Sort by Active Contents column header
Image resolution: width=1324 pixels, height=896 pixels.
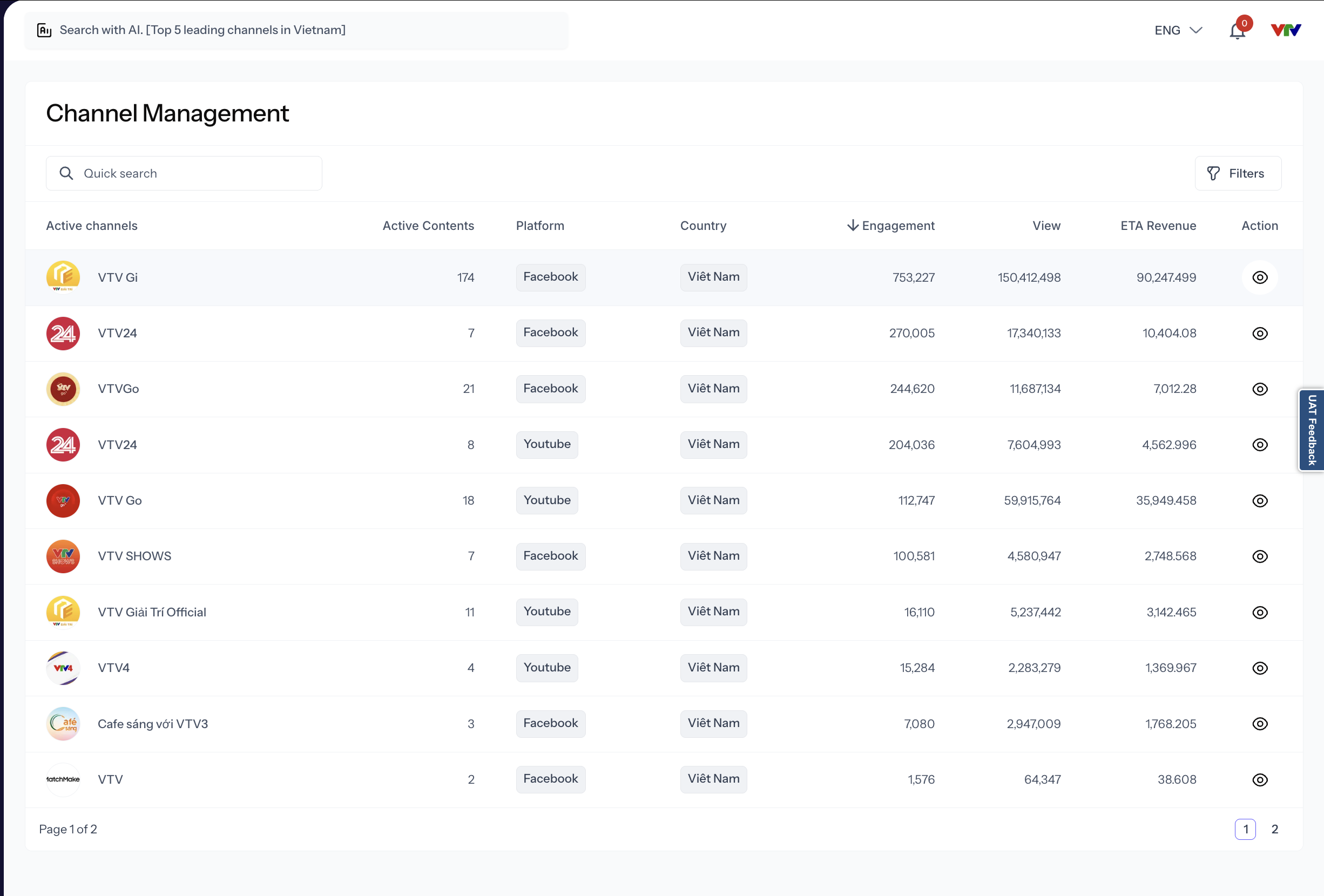(x=428, y=226)
